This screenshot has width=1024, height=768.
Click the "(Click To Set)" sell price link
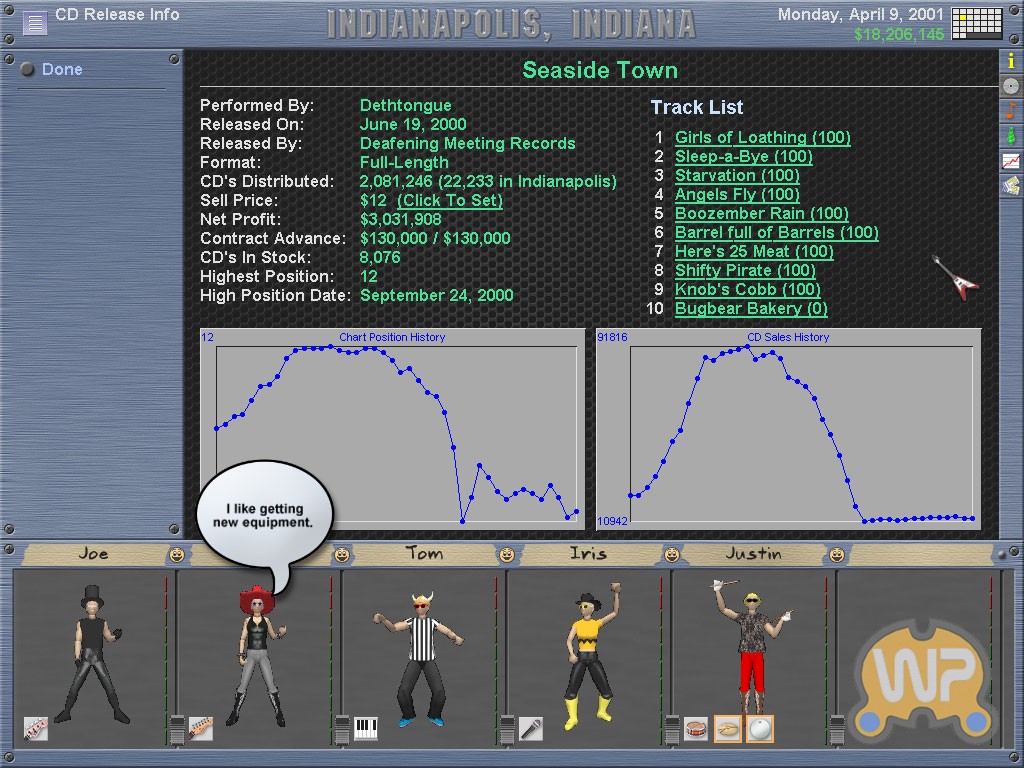(449, 200)
